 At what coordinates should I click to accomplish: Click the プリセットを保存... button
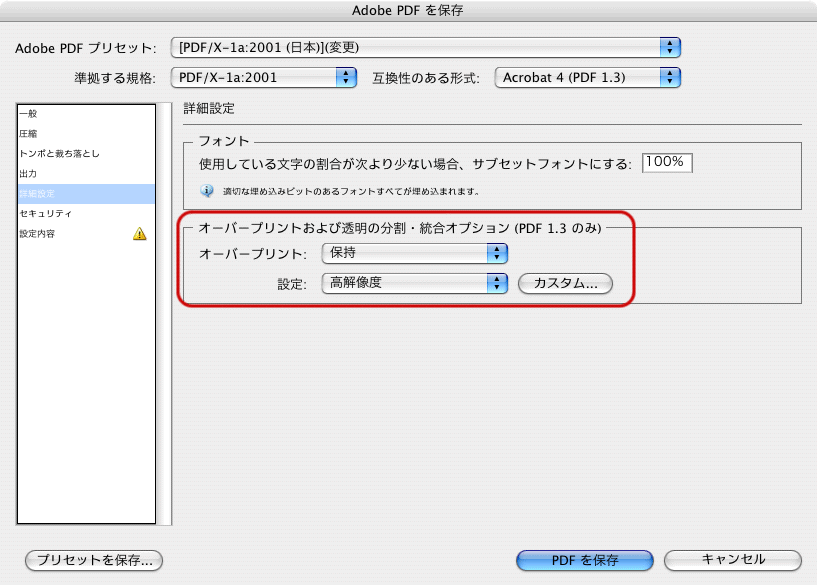pyautogui.click(x=94, y=561)
